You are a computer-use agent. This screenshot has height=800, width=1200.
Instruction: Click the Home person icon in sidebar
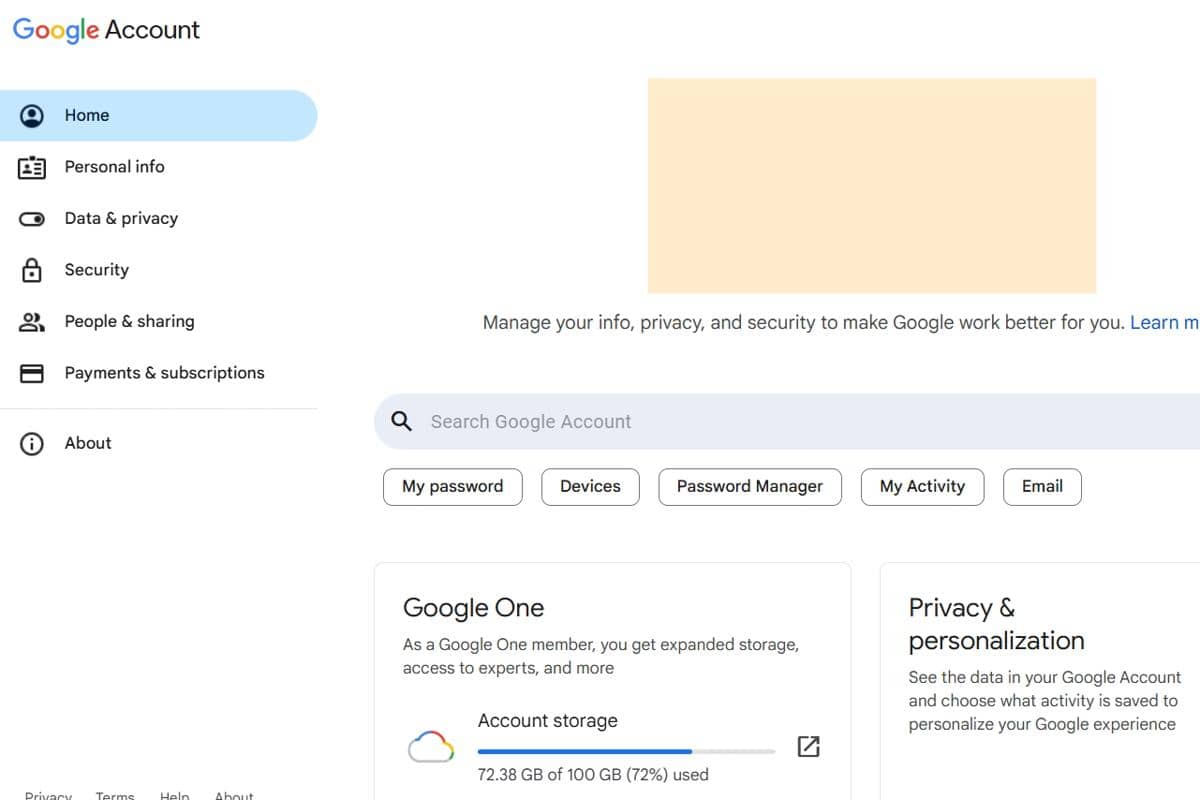pyautogui.click(x=32, y=116)
